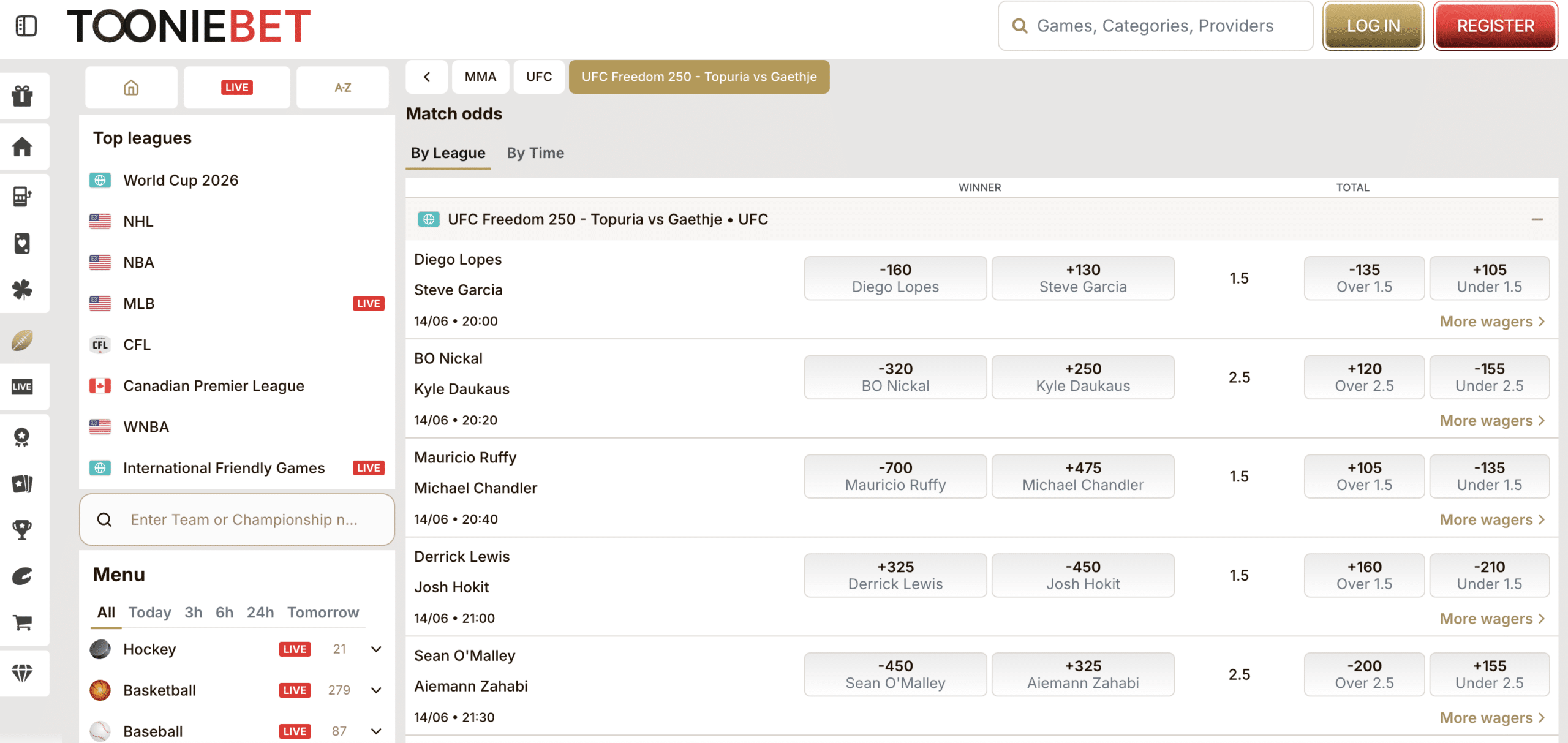Open More wagers for Ruffy vs Chandler
This screenshot has height=743, width=1568.
coord(1492,519)
